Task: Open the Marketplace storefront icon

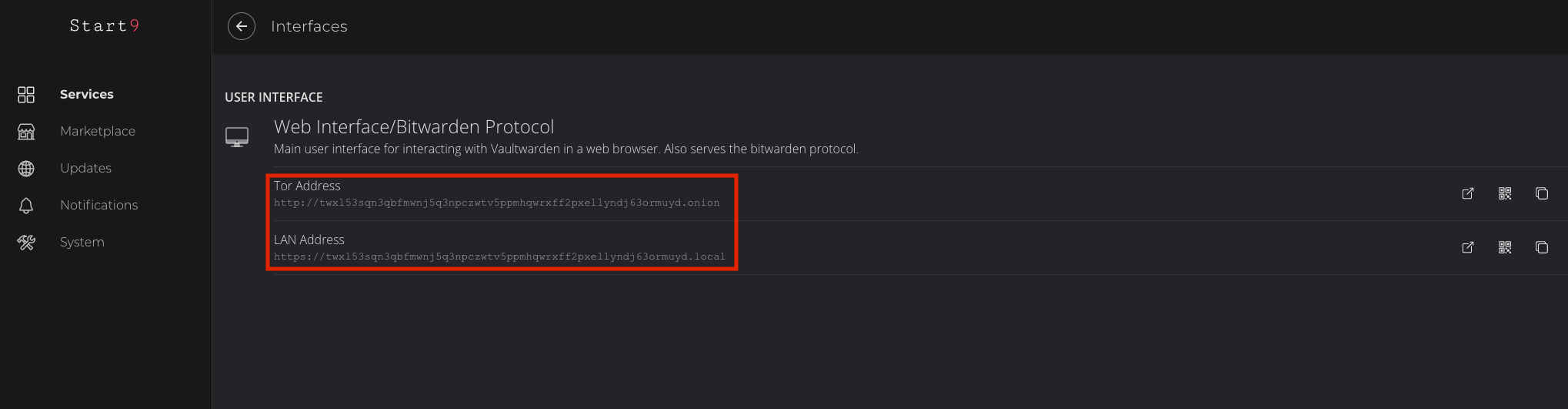Action: point(26,132)
